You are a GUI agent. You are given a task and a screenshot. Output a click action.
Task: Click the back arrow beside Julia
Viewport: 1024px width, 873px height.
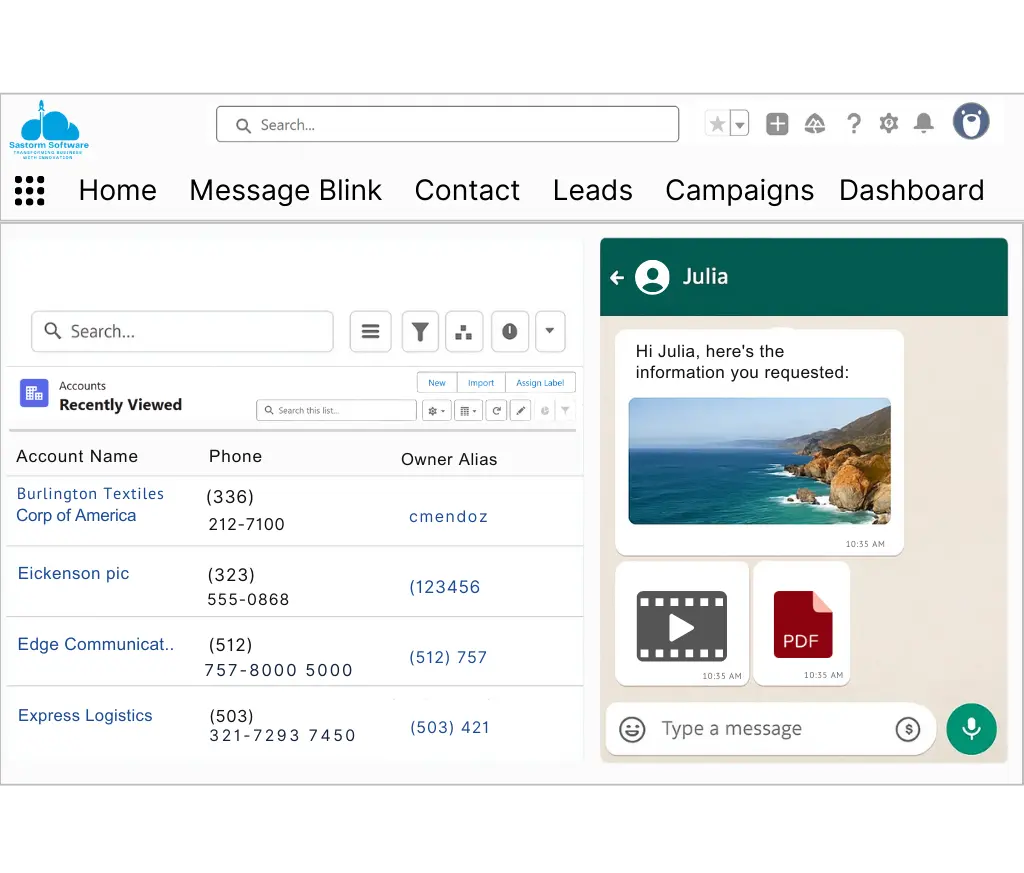click(617, 277)
